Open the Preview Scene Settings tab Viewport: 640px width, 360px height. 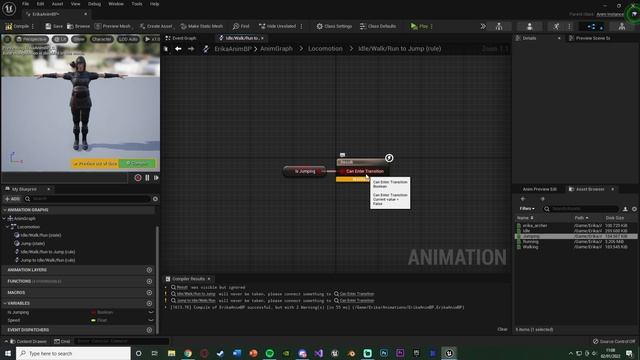[x=589, y=38]
